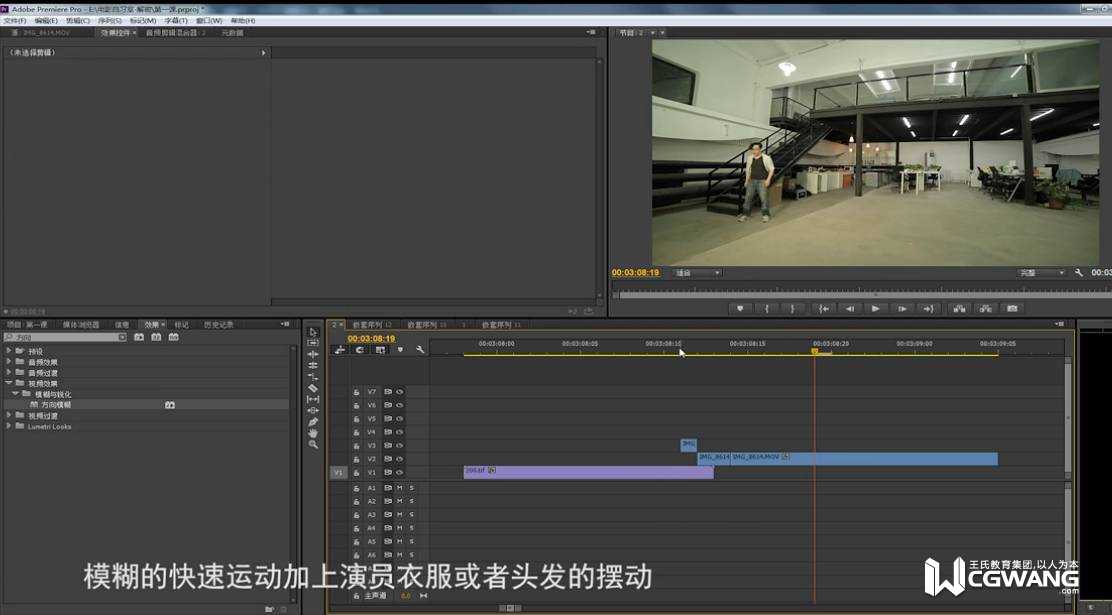Toggle V1 track visibility eye
The image size is (1112, 615).
(x=400, y=472)
